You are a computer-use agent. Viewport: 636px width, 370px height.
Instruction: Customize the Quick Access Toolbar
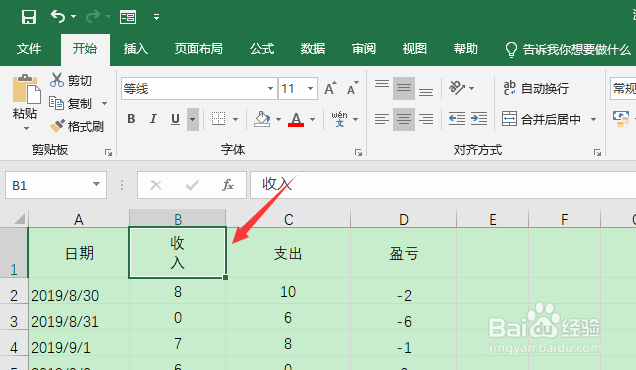[x=156, y=17]
